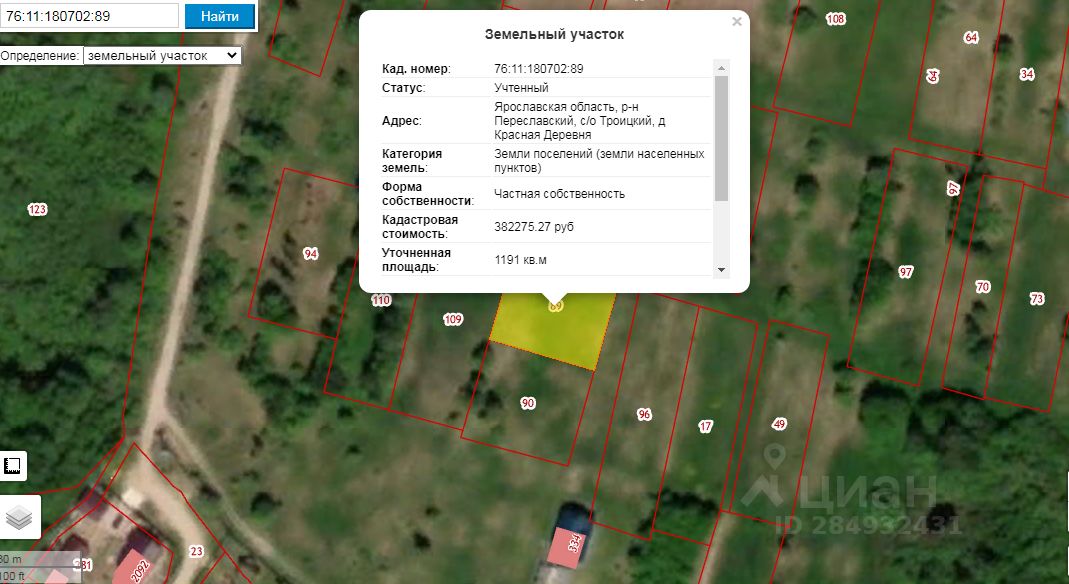Select red-roofed building labeled 334

point(566,547)
